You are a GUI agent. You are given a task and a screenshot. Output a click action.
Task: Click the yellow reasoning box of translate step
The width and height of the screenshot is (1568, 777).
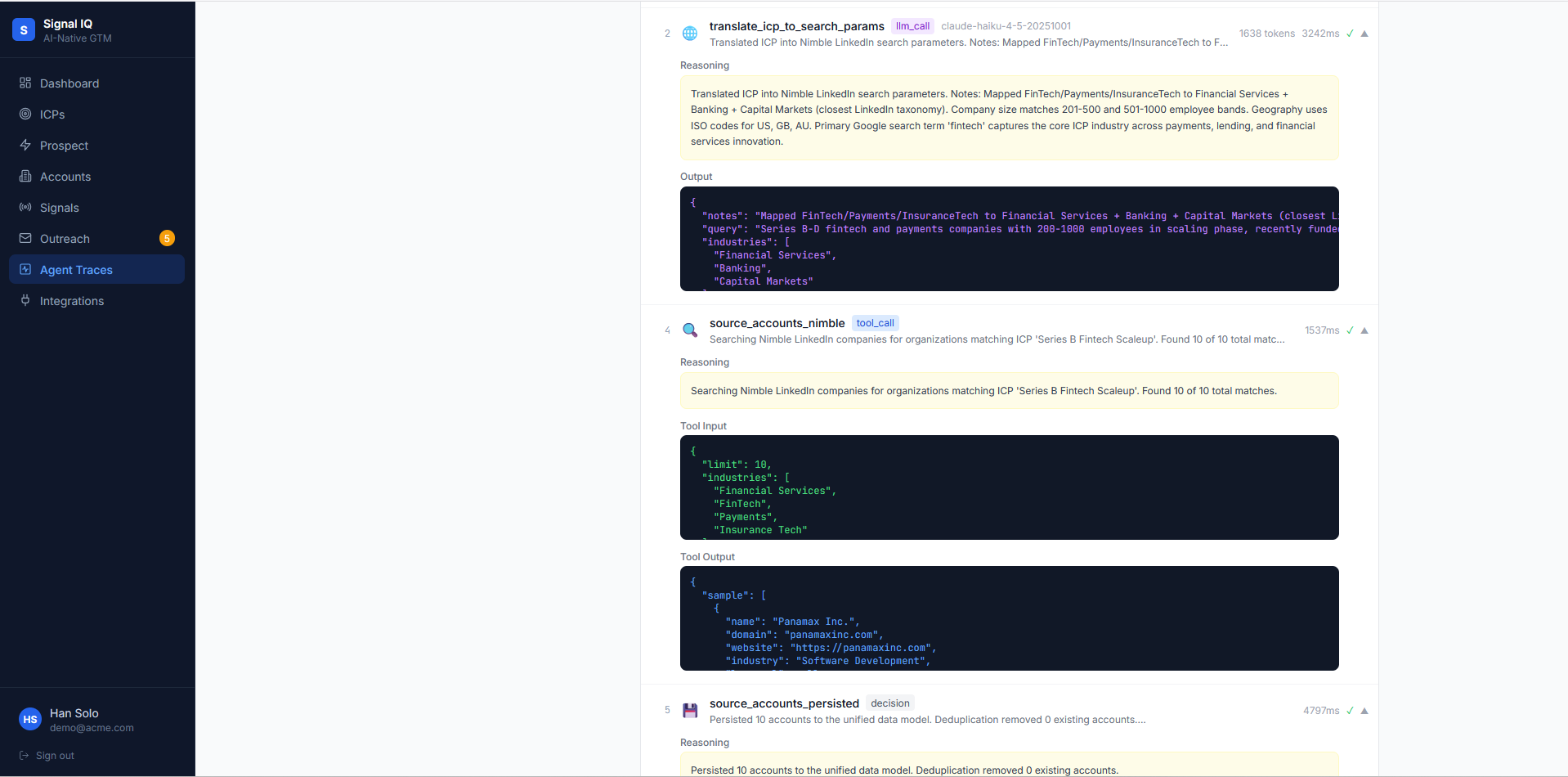click(x=1009, y=118)
